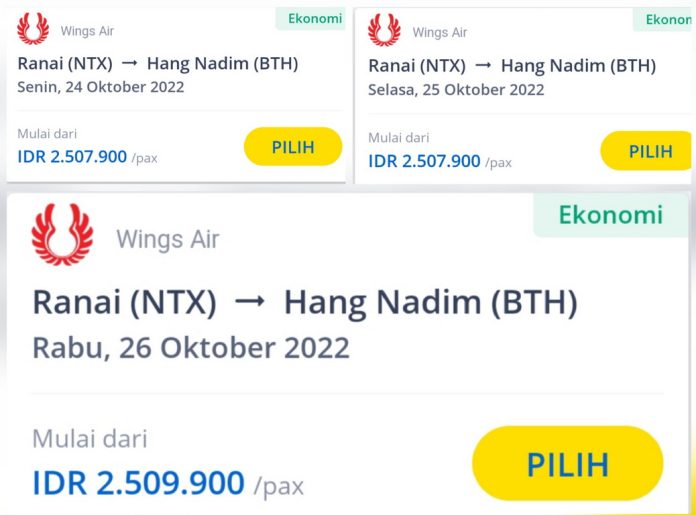Click the Wings Air name on 24 Oktober card
The width and height of the screenshot is (696, 515).
coord(87,31)
